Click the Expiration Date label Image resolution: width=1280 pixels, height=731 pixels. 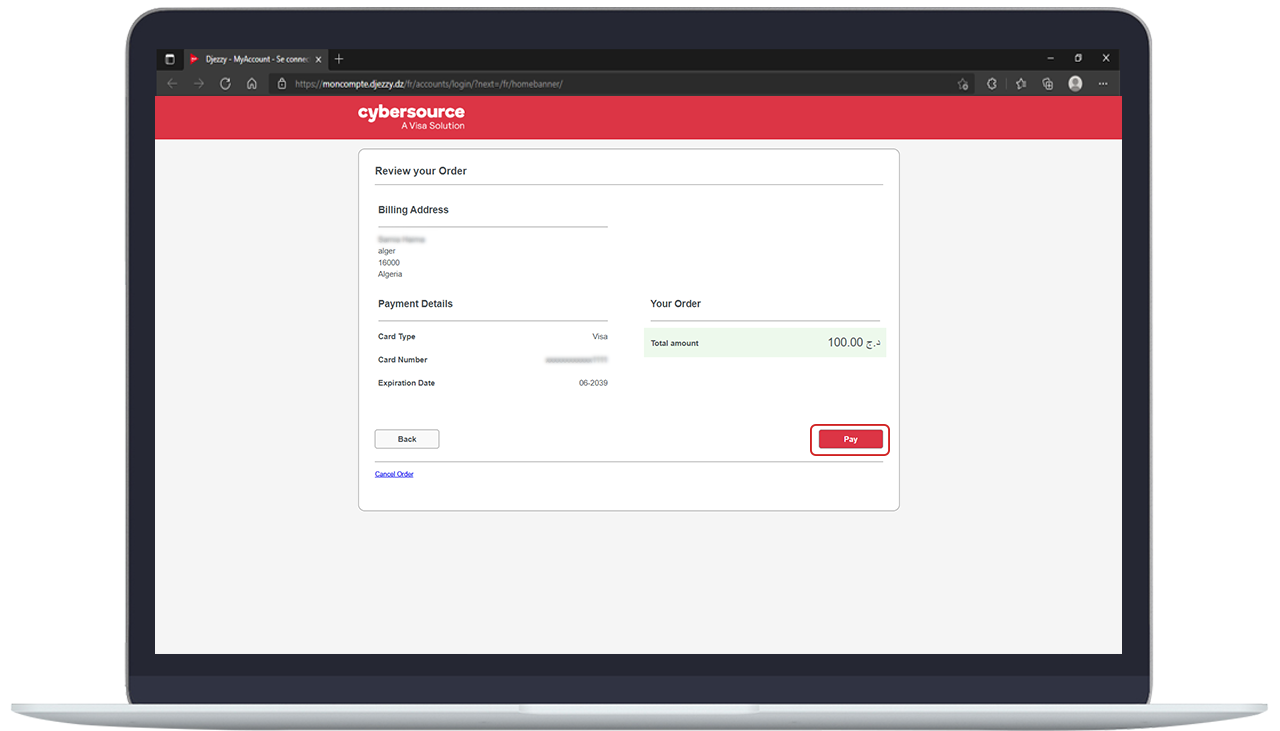(x=406, y=383)
